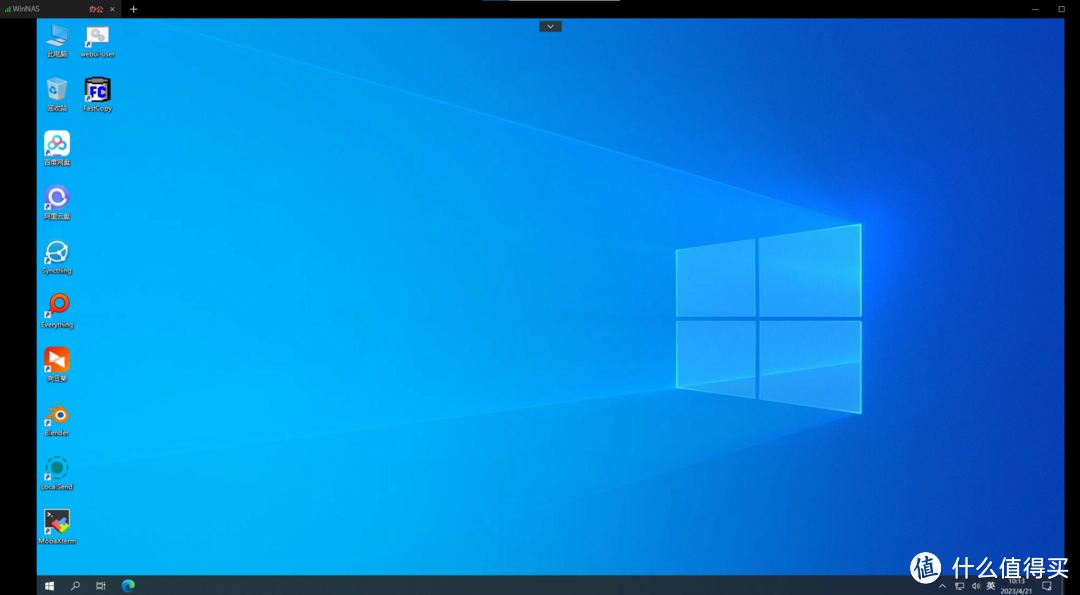Switch the 英 input method indicator
The image size is (1080, 595).
990,586
